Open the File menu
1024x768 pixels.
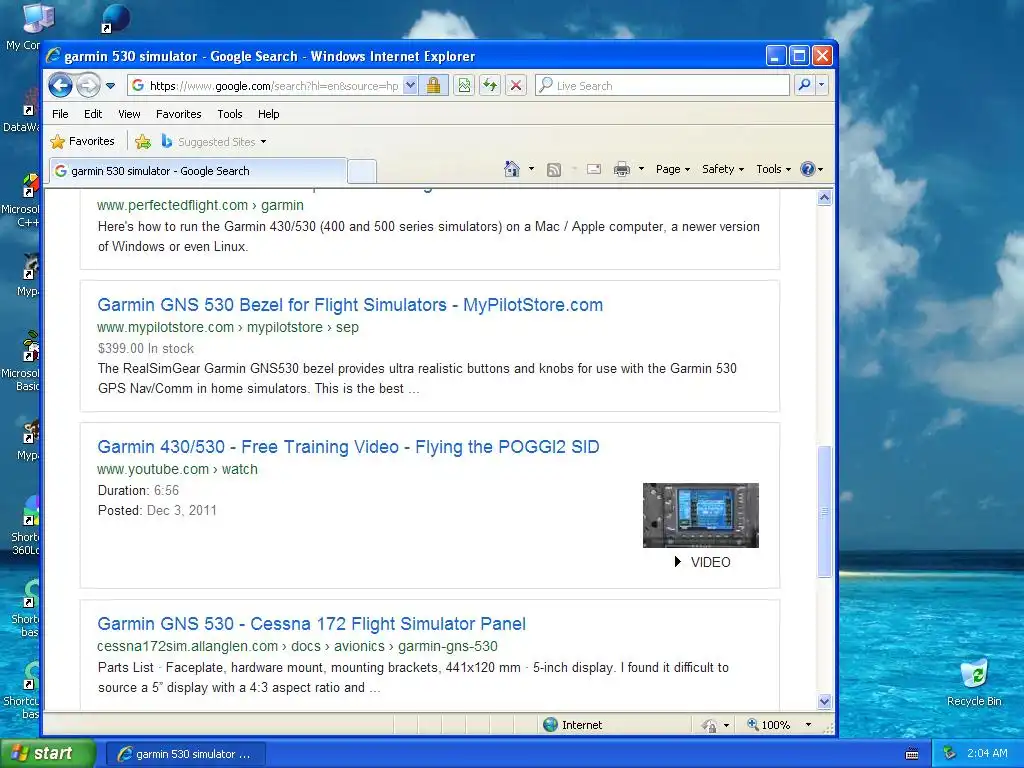click(60, 114)
